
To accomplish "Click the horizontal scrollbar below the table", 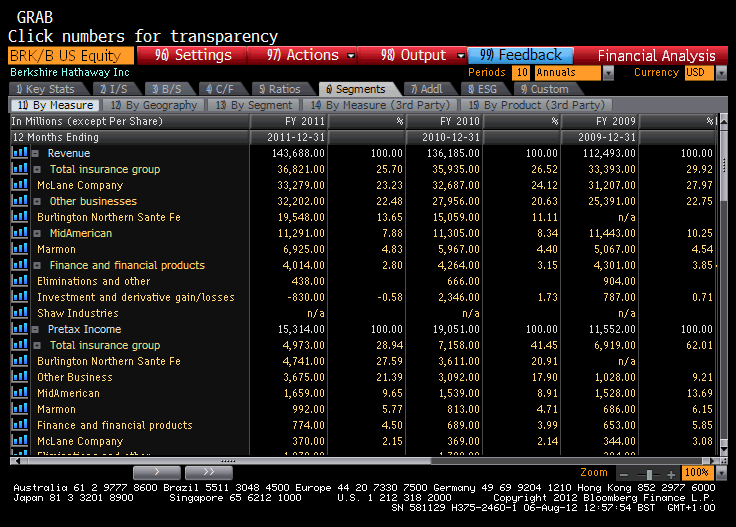I will [361, 461].
